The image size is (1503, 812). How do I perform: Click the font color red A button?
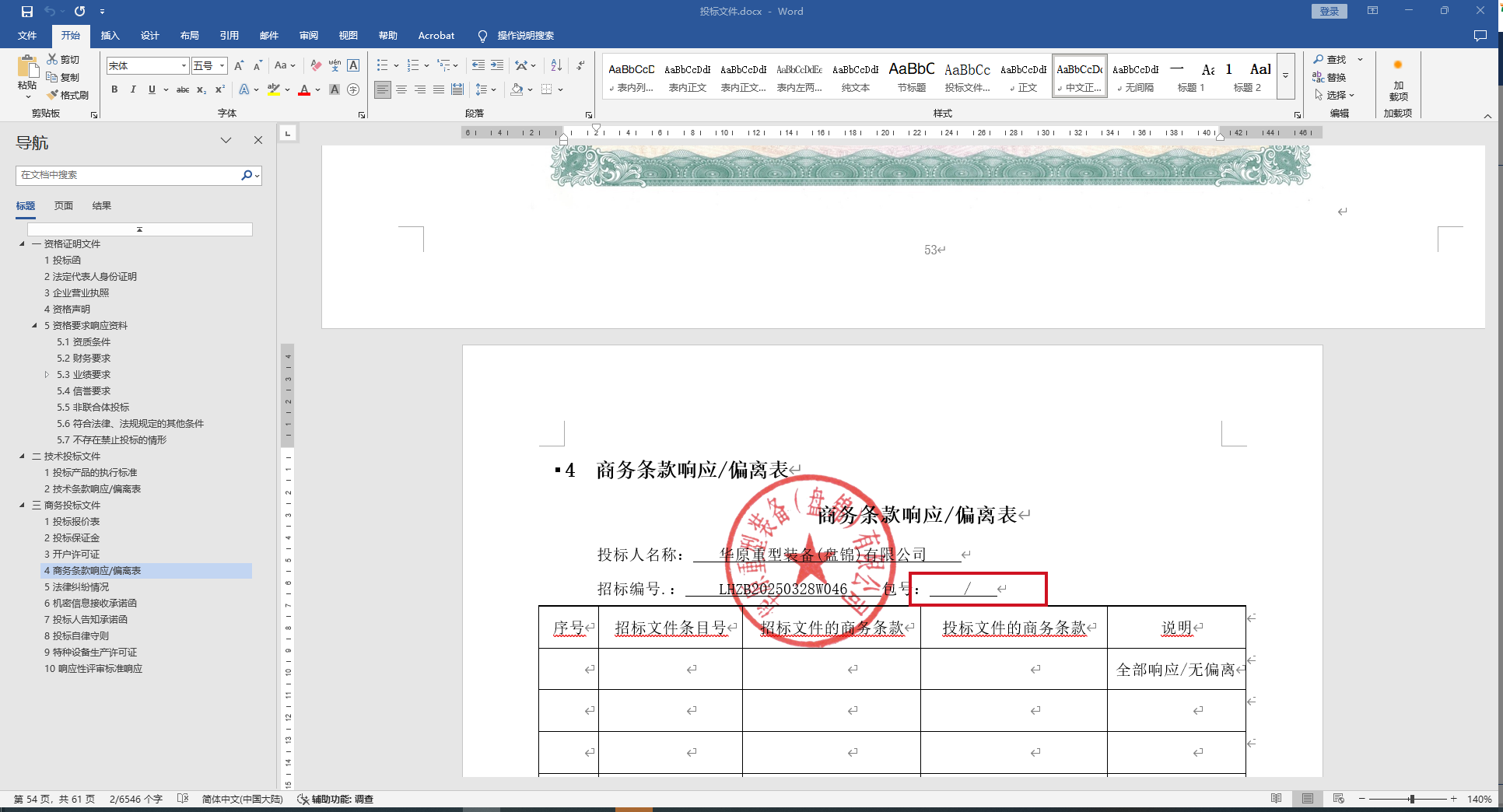(304, 89)
